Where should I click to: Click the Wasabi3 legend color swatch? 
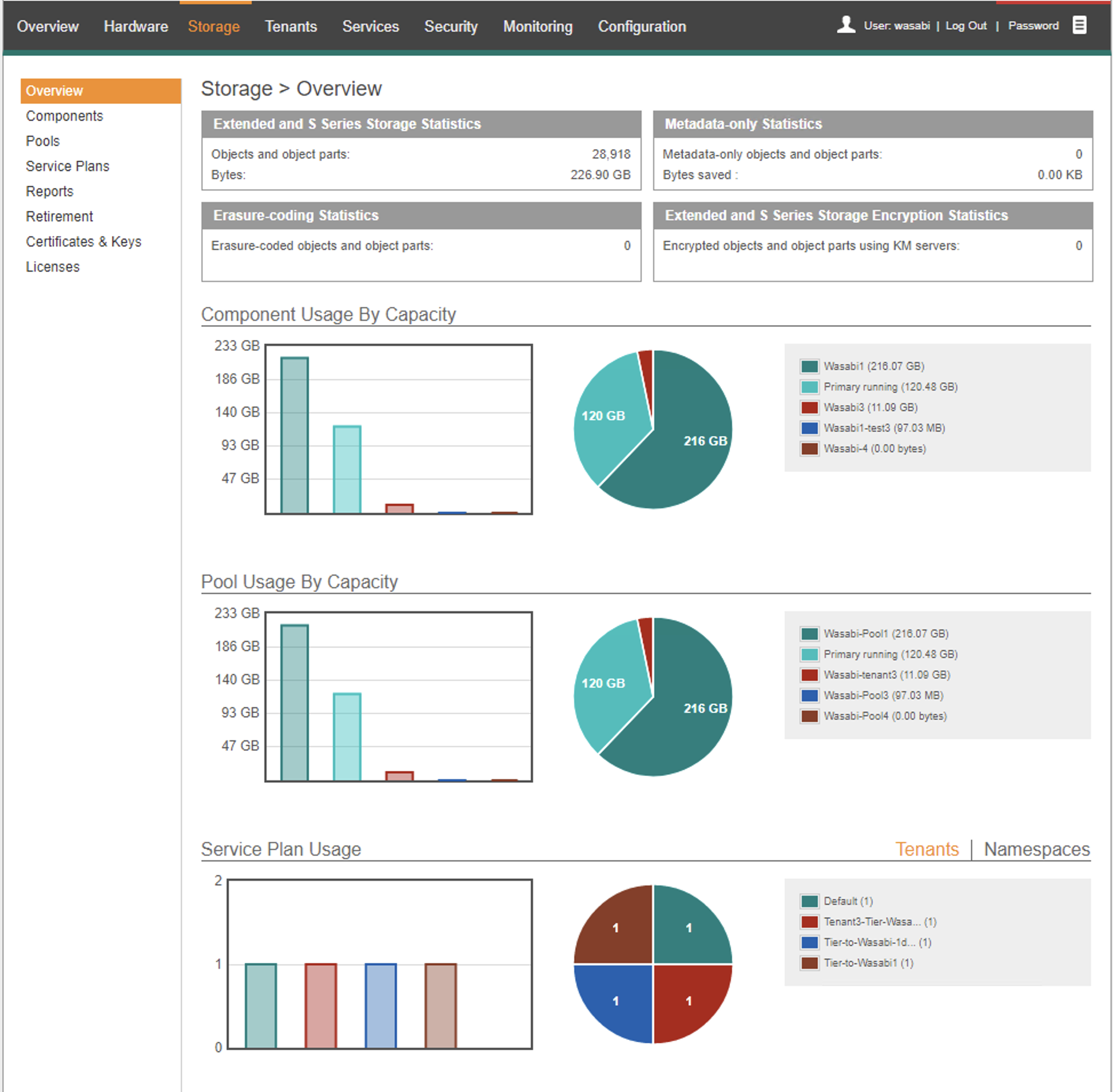(809, 408)
